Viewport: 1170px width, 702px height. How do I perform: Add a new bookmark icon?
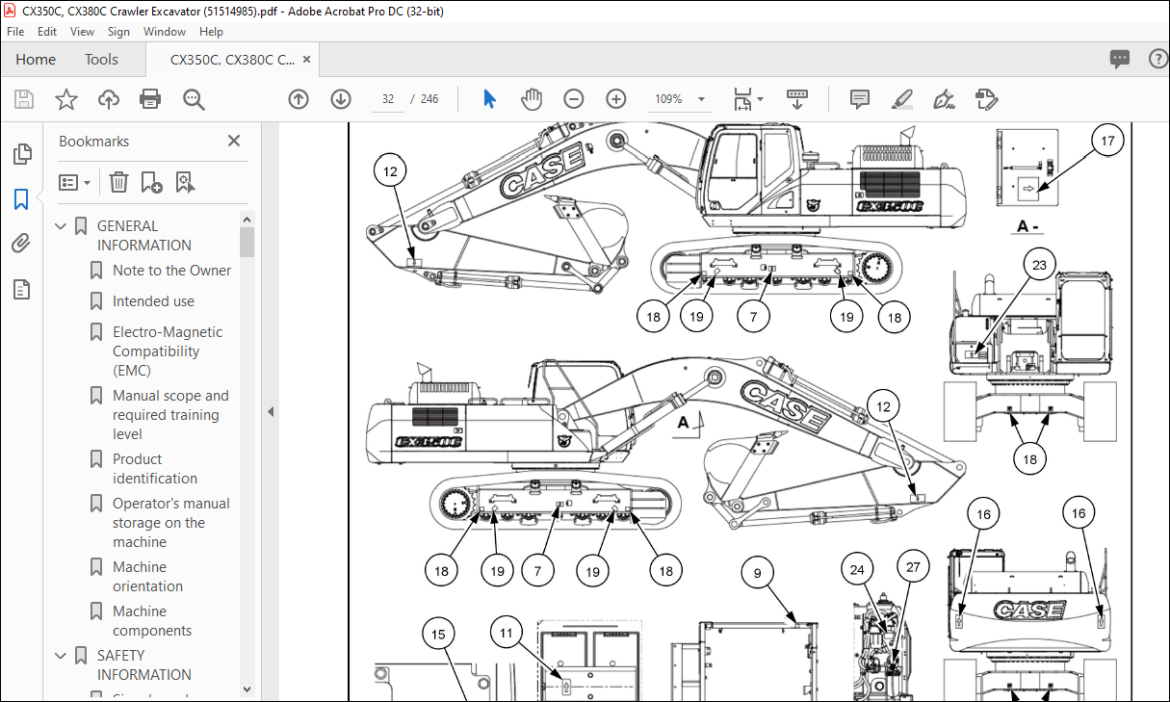click(x=151, y=182)
